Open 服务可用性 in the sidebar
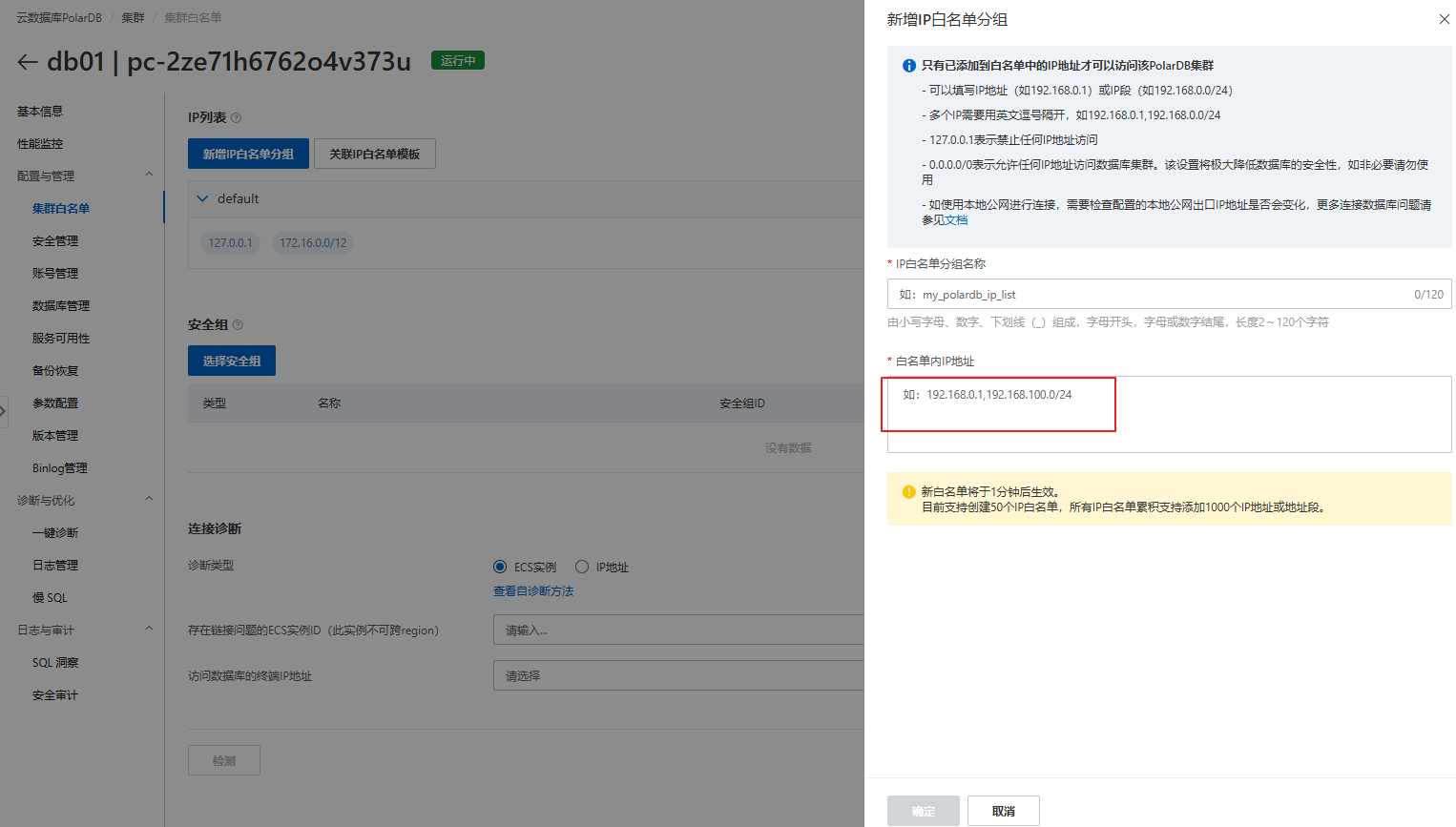The height and width of the screenshot is (827, 1456). pos(61,339)
